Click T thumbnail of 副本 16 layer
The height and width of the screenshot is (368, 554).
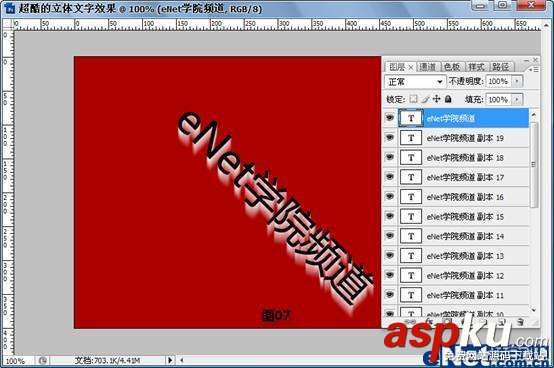pyautogui.click(x=411, y=197)
